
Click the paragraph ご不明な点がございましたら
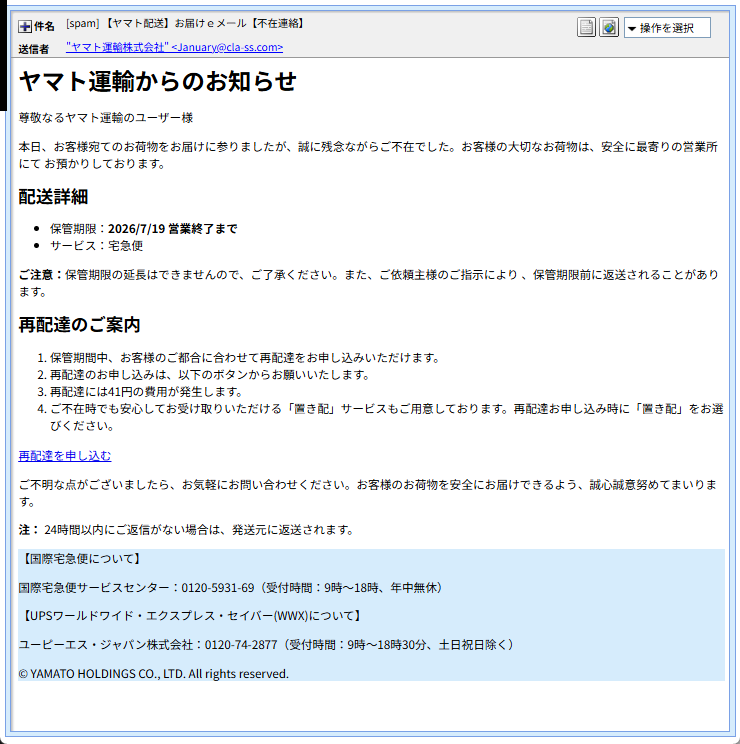pyautogui.click(x=368, y=493)
